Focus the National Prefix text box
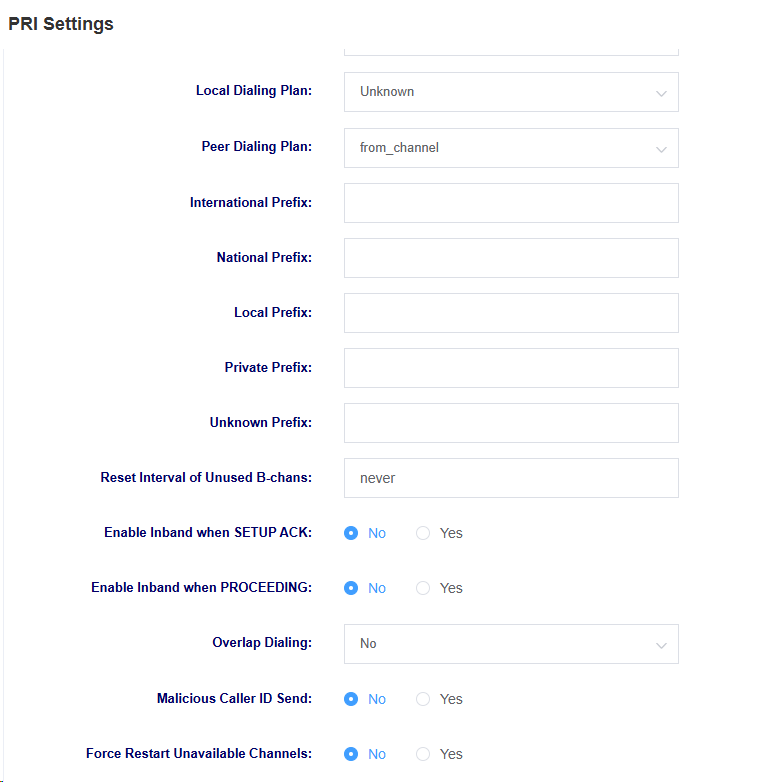This screenshot has width=767, height=782. [x=511, y=258]
